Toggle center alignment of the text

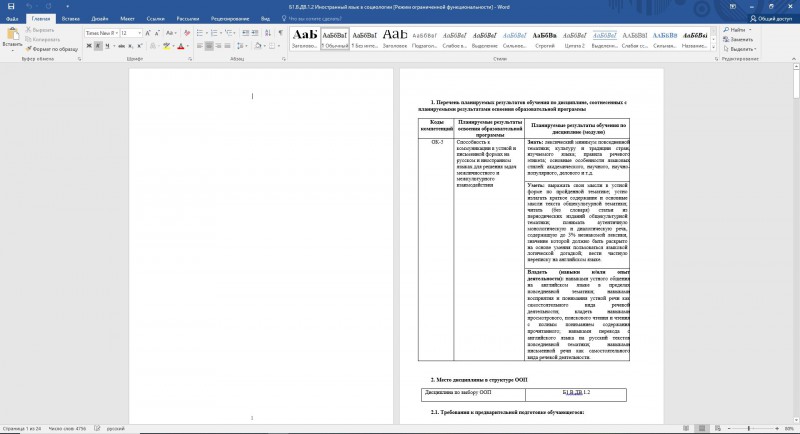(209, 46)
